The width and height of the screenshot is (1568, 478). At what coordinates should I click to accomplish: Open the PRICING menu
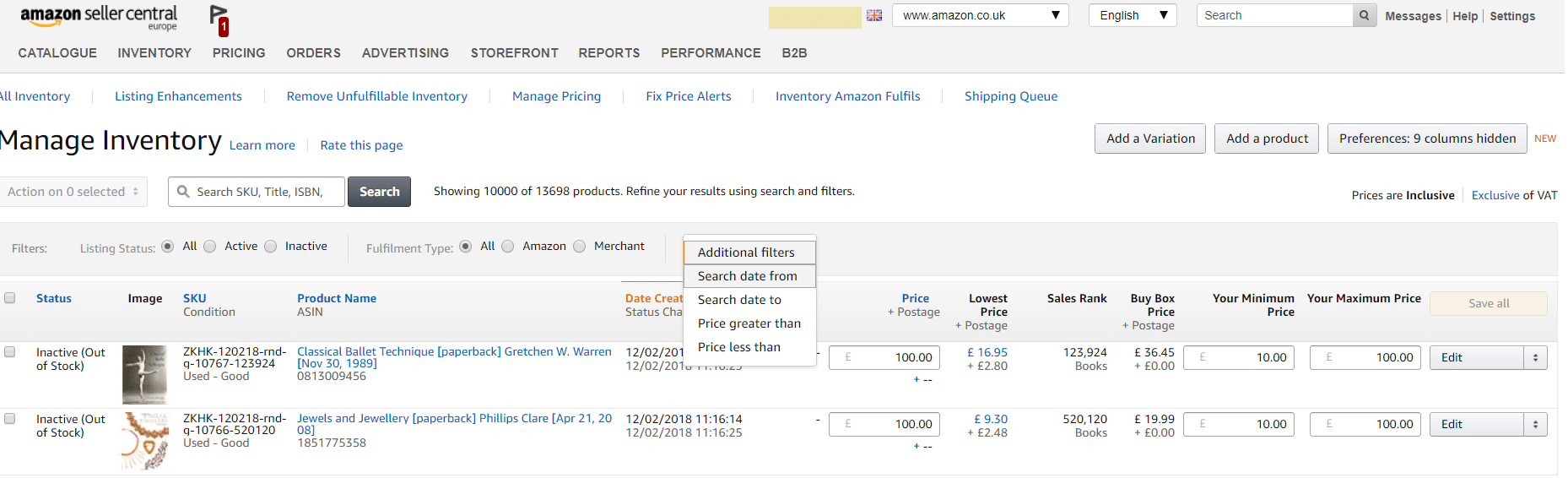239,52
